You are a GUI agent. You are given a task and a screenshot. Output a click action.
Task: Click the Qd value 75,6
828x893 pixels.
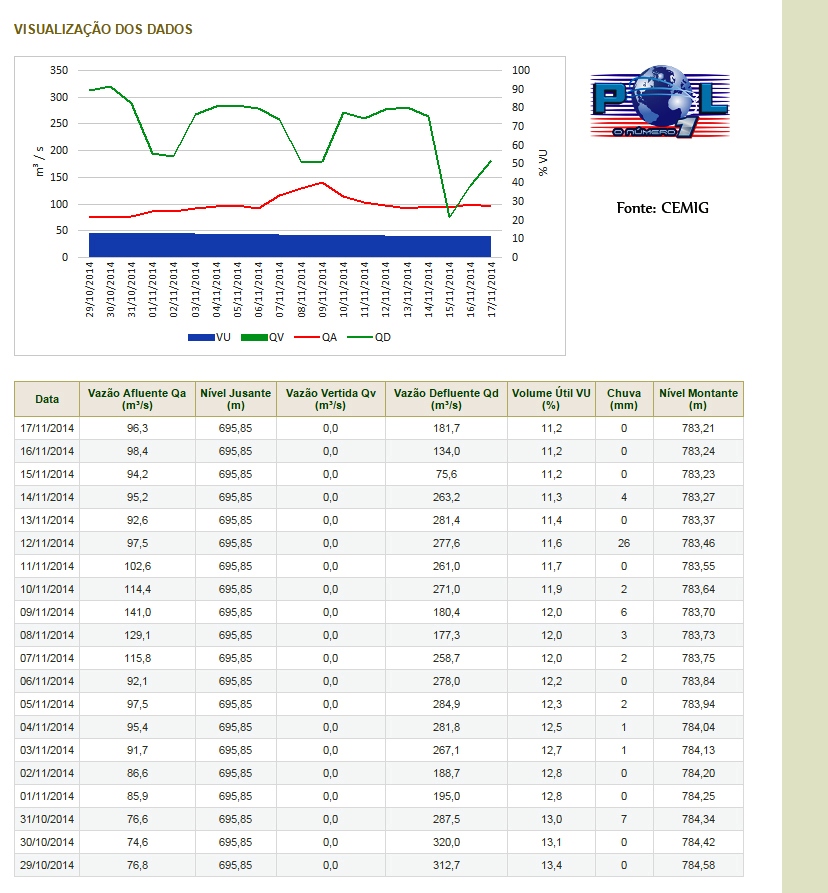[446, 474]
